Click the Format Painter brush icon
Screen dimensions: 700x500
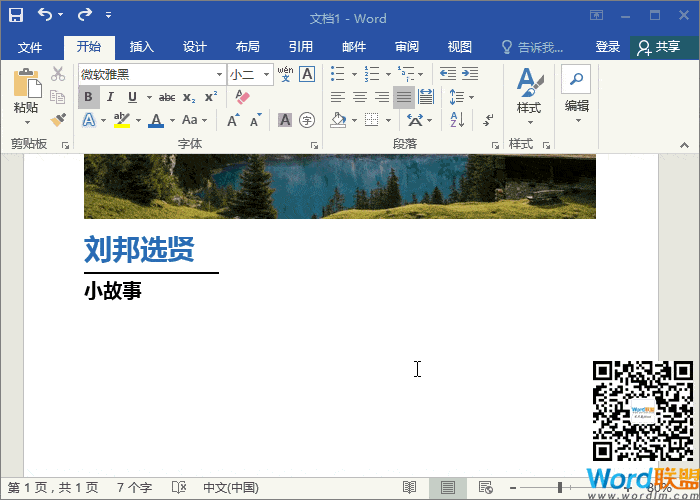[x=58, y=120]
